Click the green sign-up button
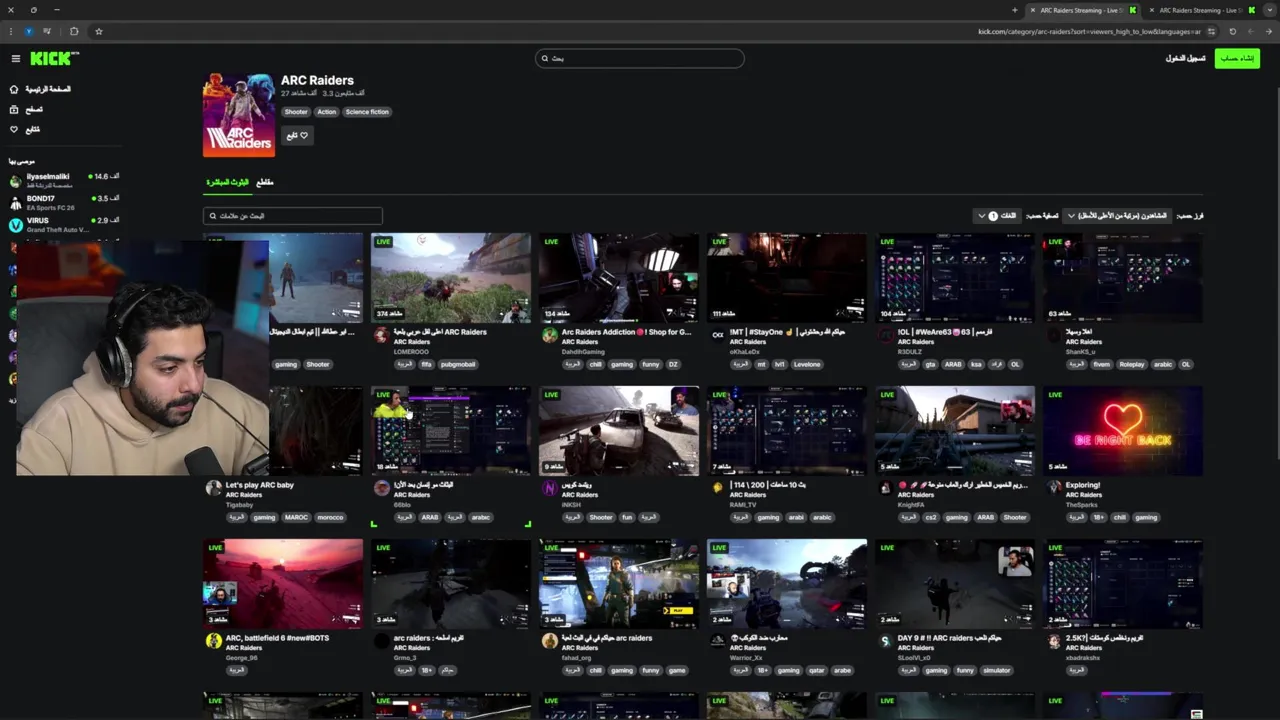The height and width of the screenshot is (720, 1280). pos(1237,58)
